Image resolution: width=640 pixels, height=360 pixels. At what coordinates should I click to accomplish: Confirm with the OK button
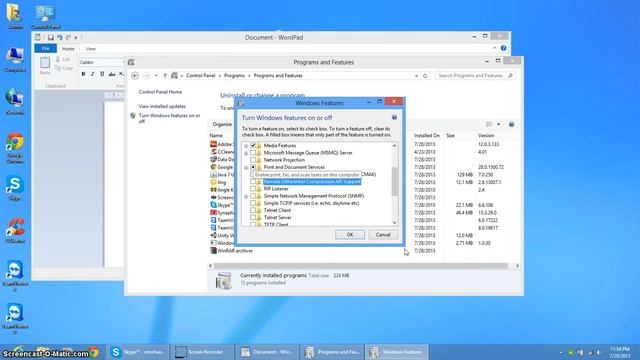[x=350, y=235]
